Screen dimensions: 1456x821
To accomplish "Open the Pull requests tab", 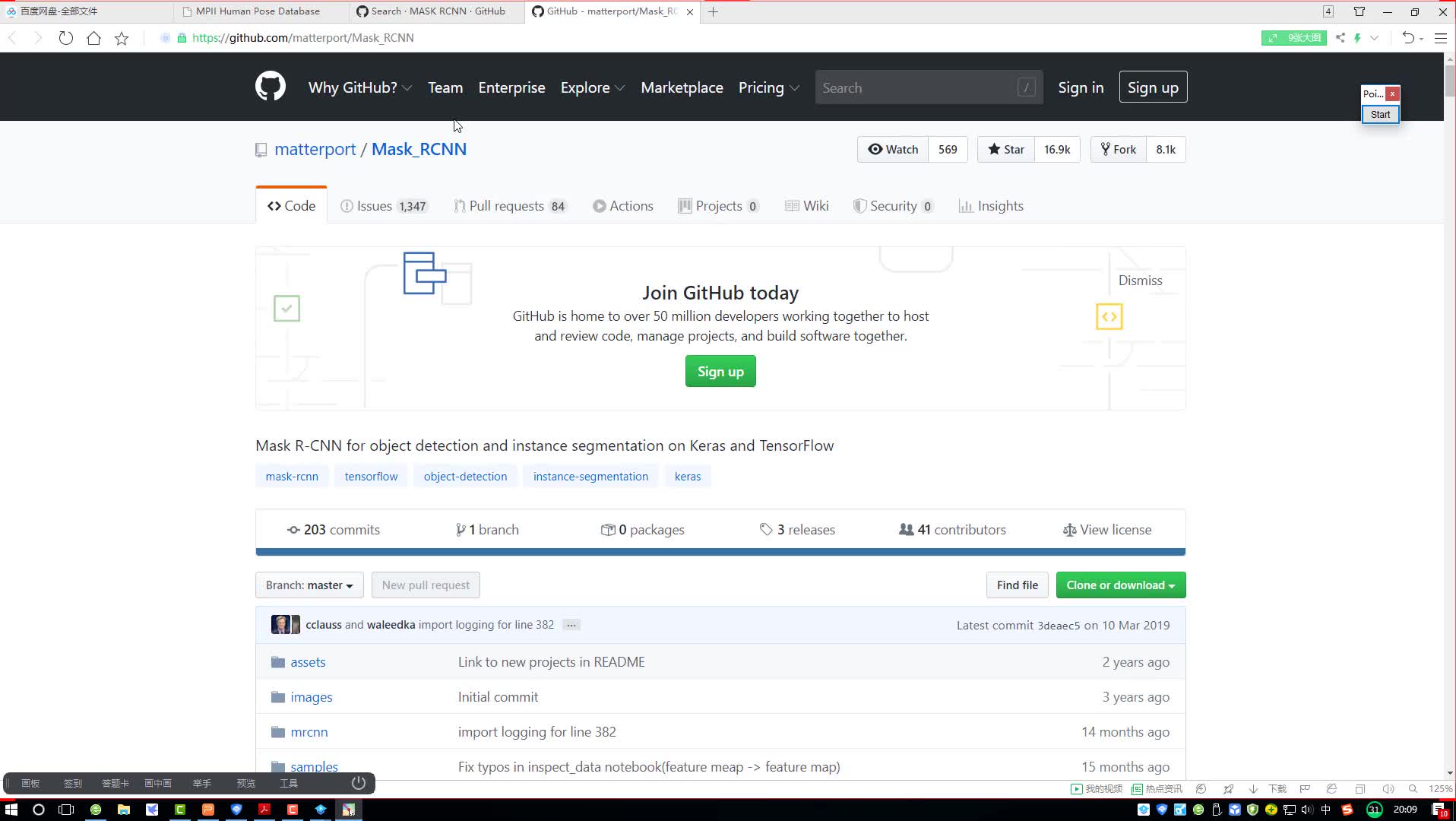I will point(510,206).
